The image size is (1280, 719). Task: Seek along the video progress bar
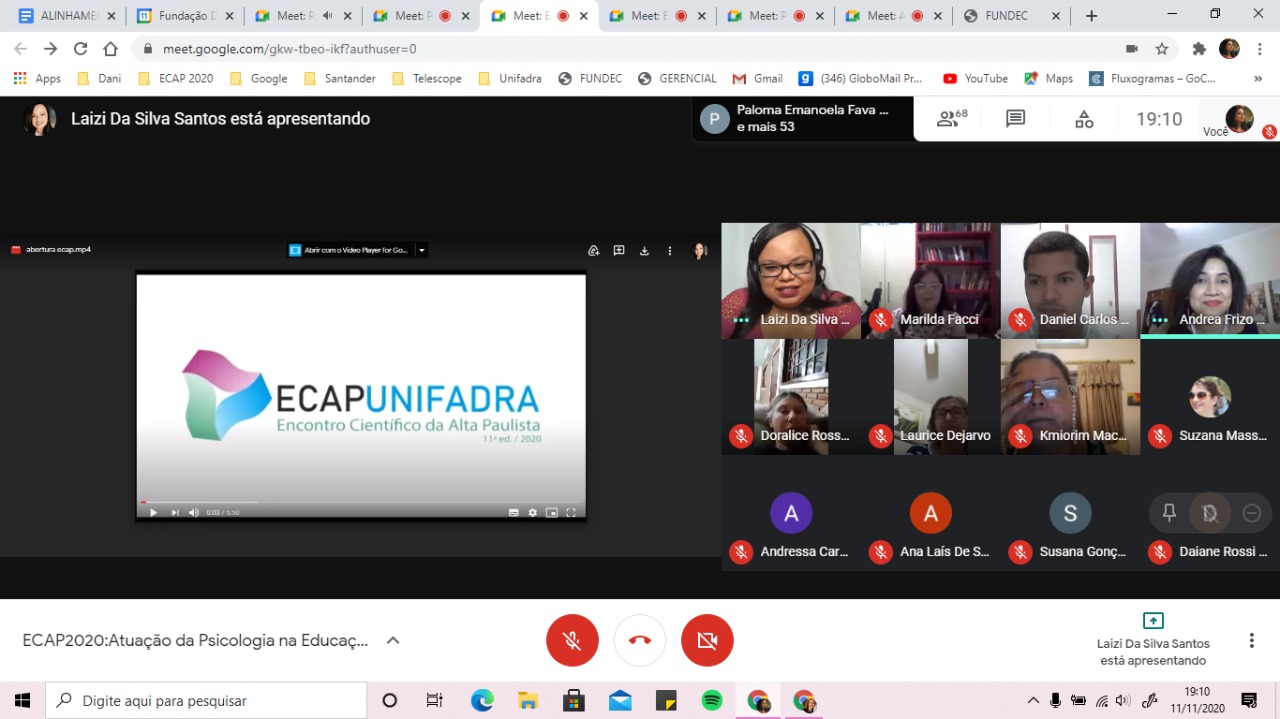click(361, 502)
